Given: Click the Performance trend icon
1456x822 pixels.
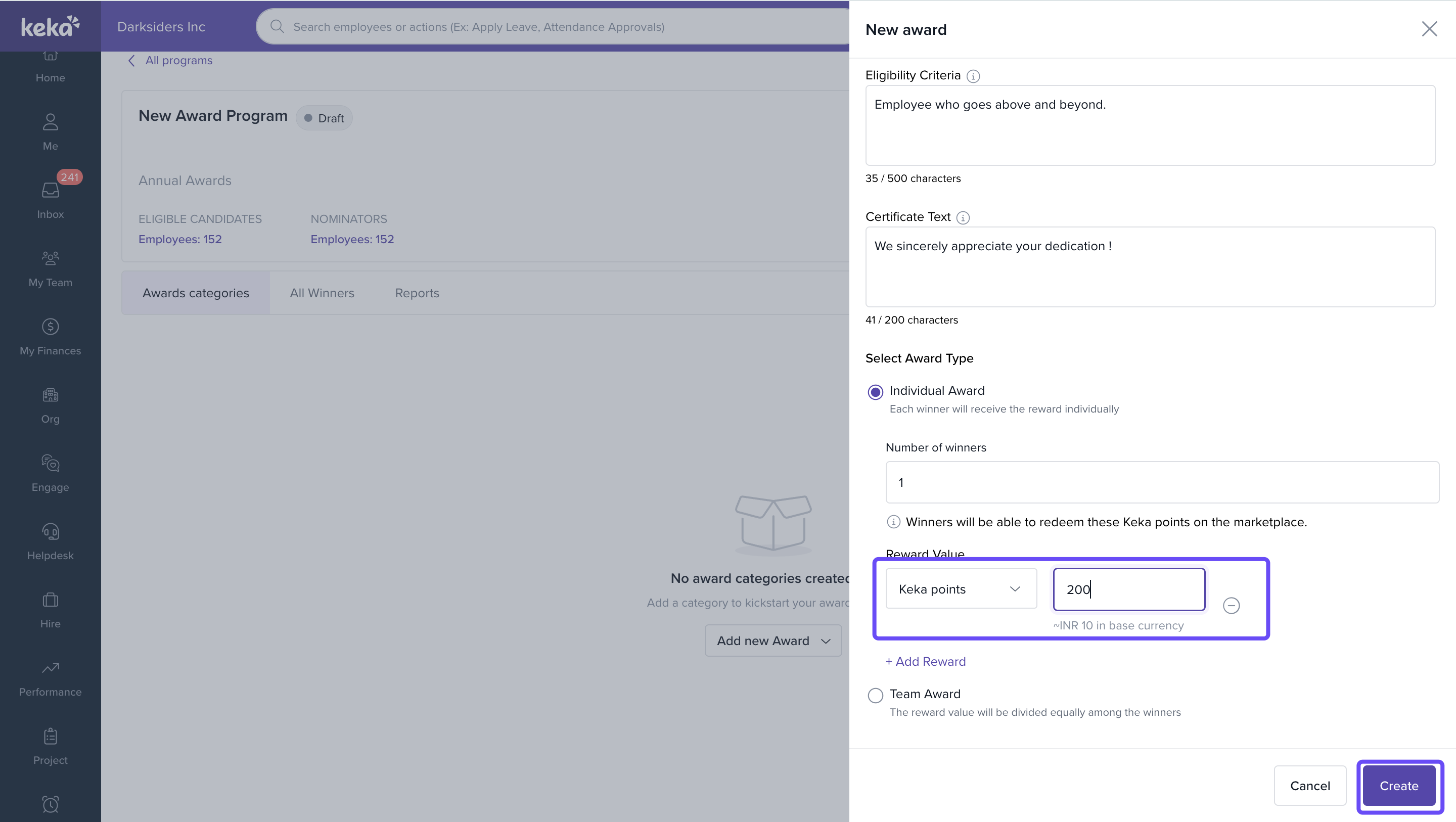Looking at the screenshot, I should coord(51,668).
